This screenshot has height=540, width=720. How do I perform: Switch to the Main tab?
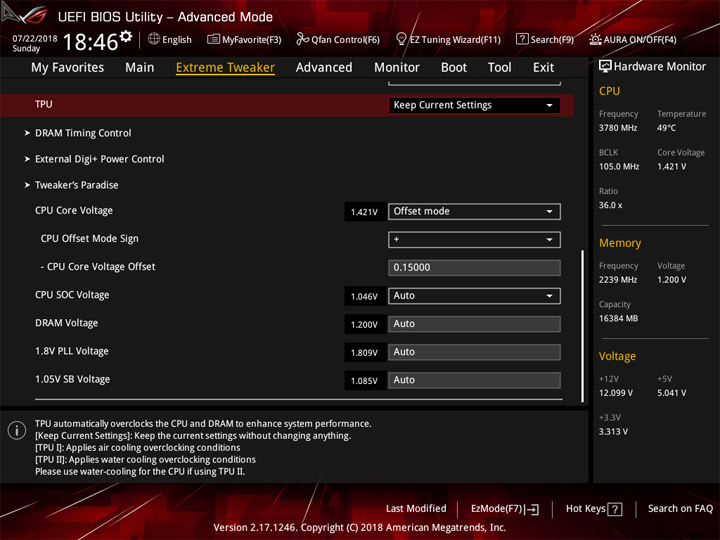pyautogui.click(x=140, y=68)
